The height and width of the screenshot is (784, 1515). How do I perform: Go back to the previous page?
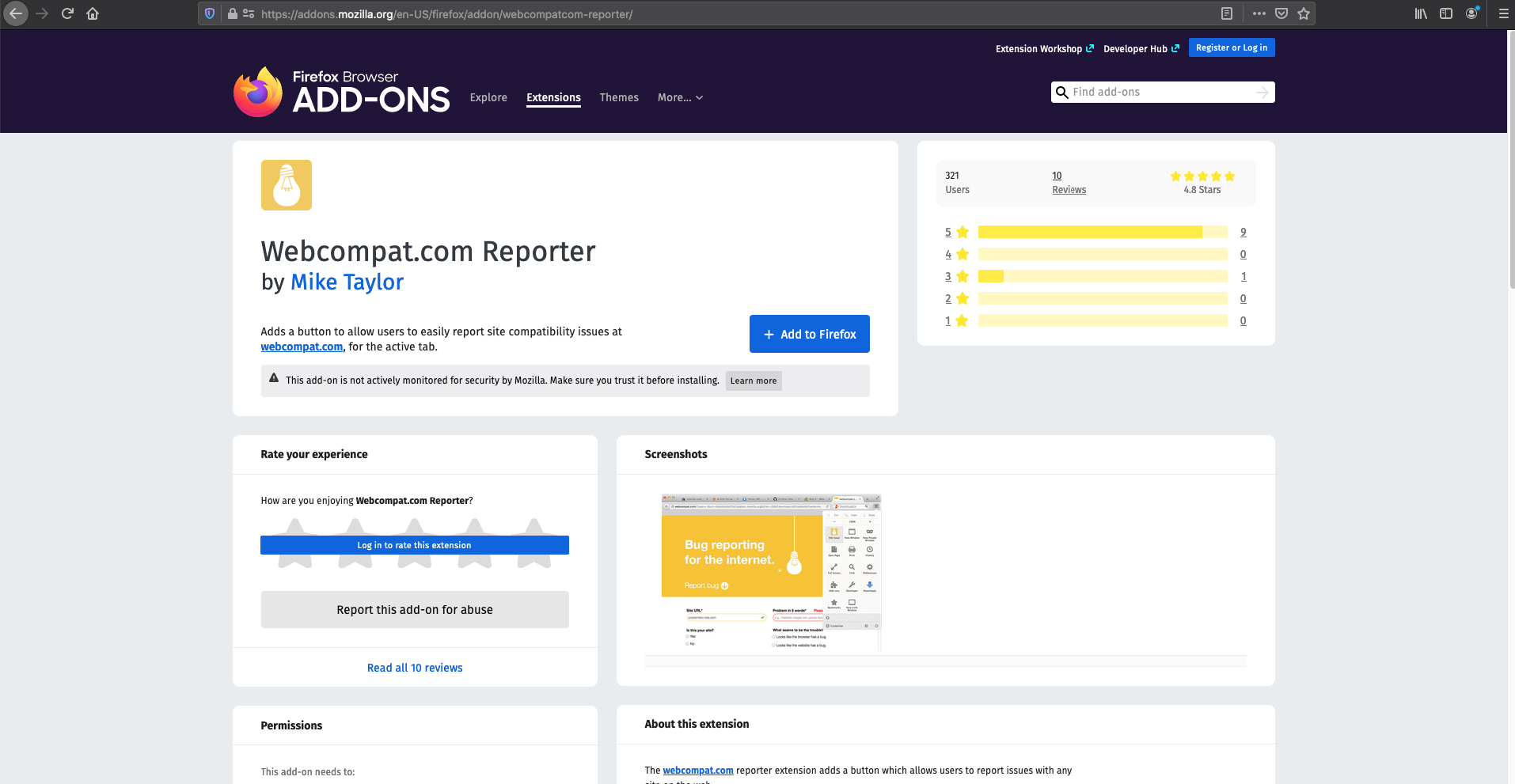tap(16, 13)
